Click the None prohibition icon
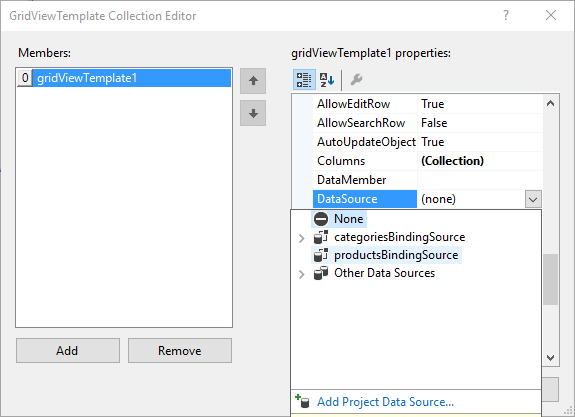 321,219
